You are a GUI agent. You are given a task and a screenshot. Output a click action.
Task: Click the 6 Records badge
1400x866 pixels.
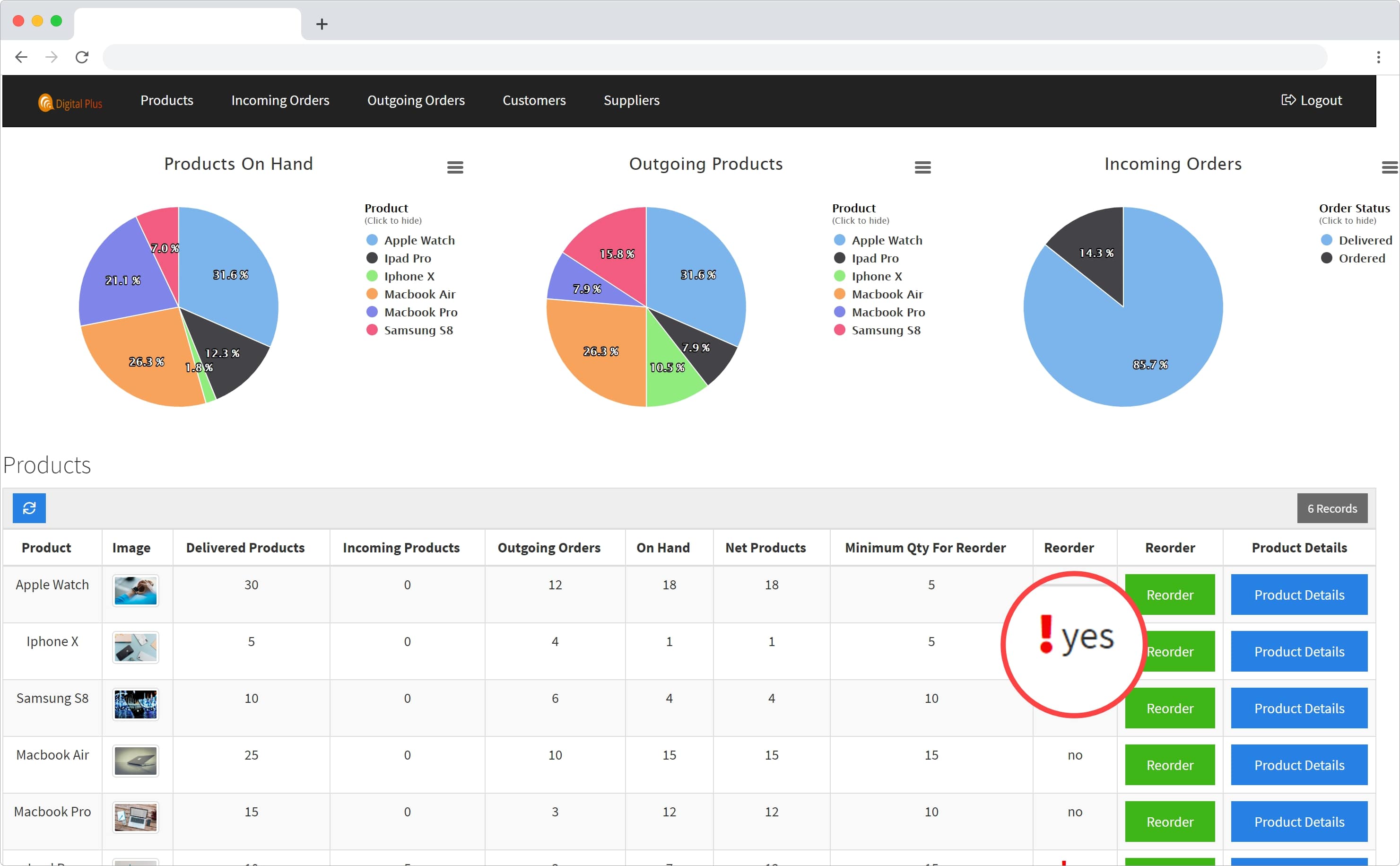coord(1332,508)
